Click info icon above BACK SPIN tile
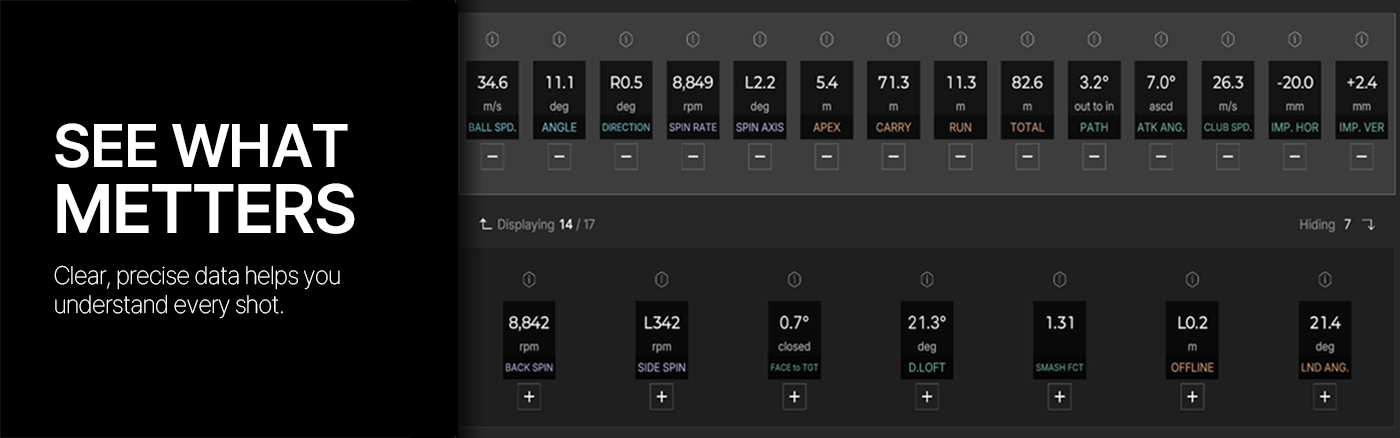Viewport: 1400px width, 438px height. pos(529,279)
